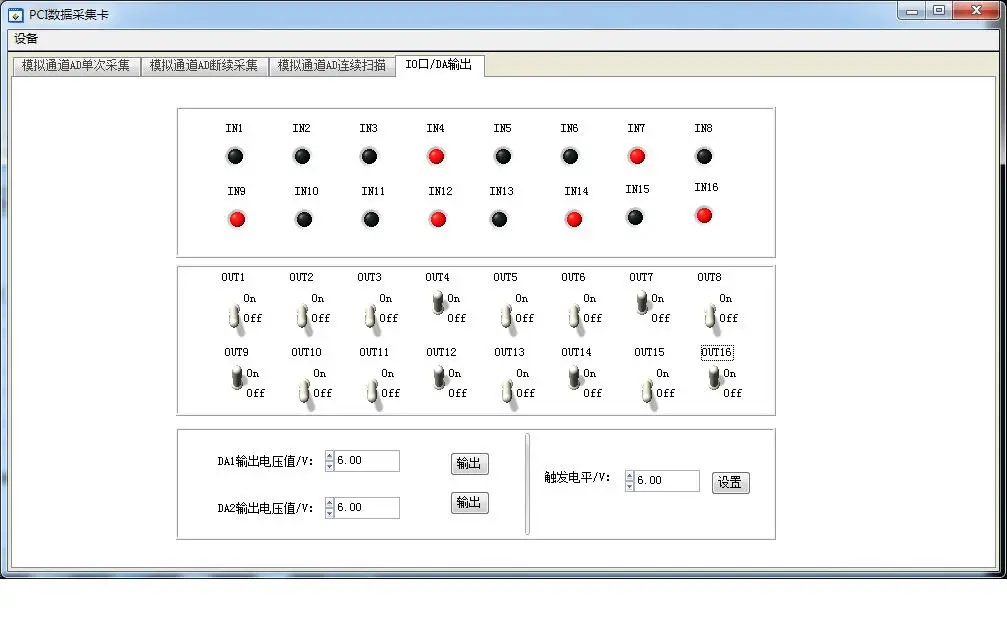Maximize the PCI数据采集卡 window
Screen dimensions: 1007x617
939,10
